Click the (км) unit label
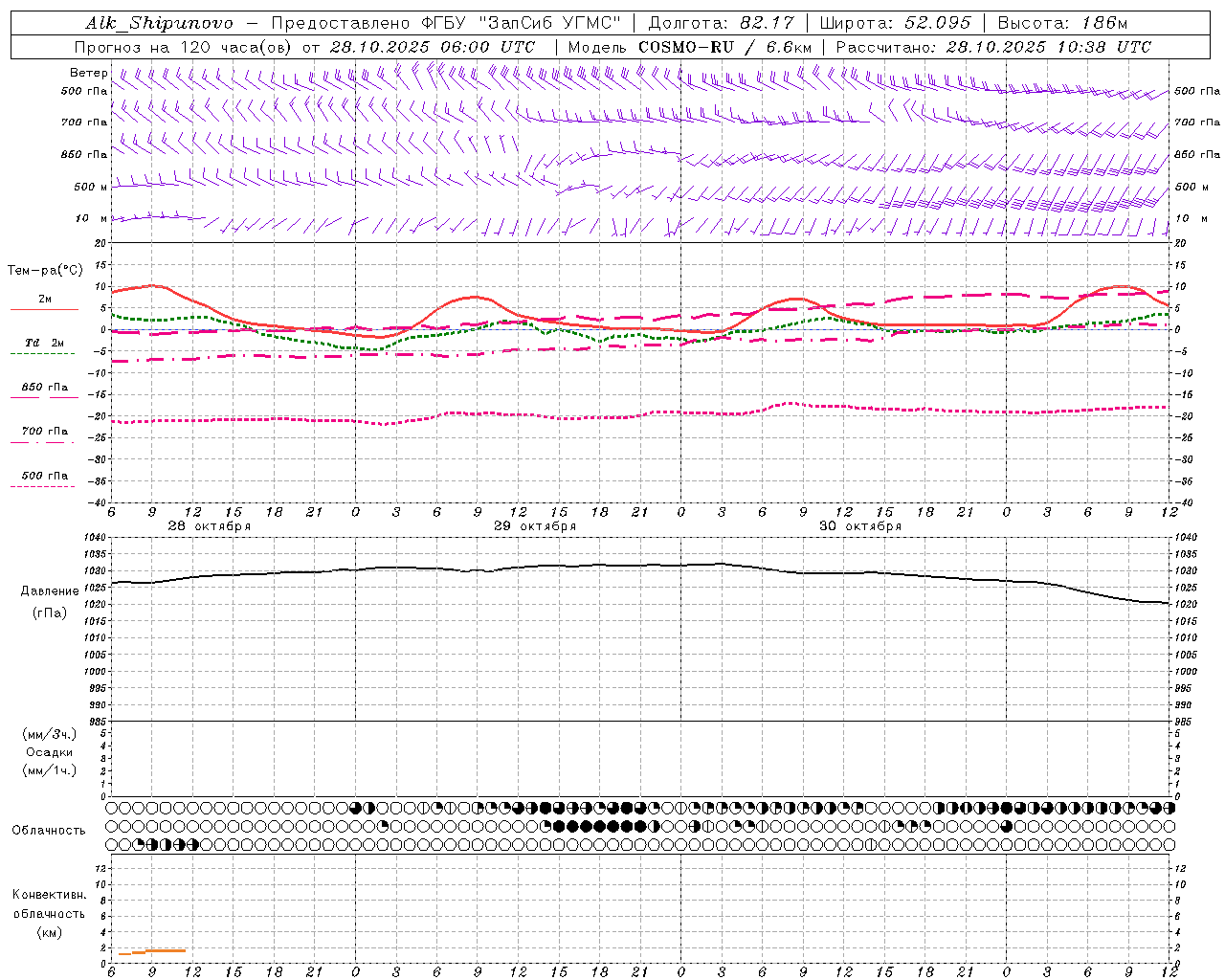The height and width of the screenshot is (980, 1225). pyautogui.click(x=50, y=932)
